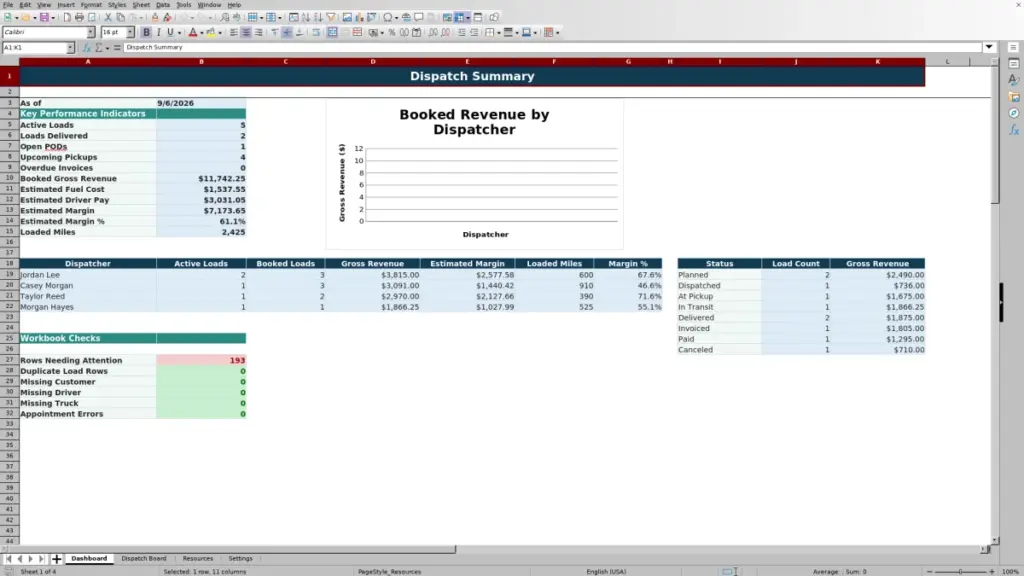This screenshot has height=576, width=1024.
Task: Open the Function Wizard fx icon
Action: point(86,48)
